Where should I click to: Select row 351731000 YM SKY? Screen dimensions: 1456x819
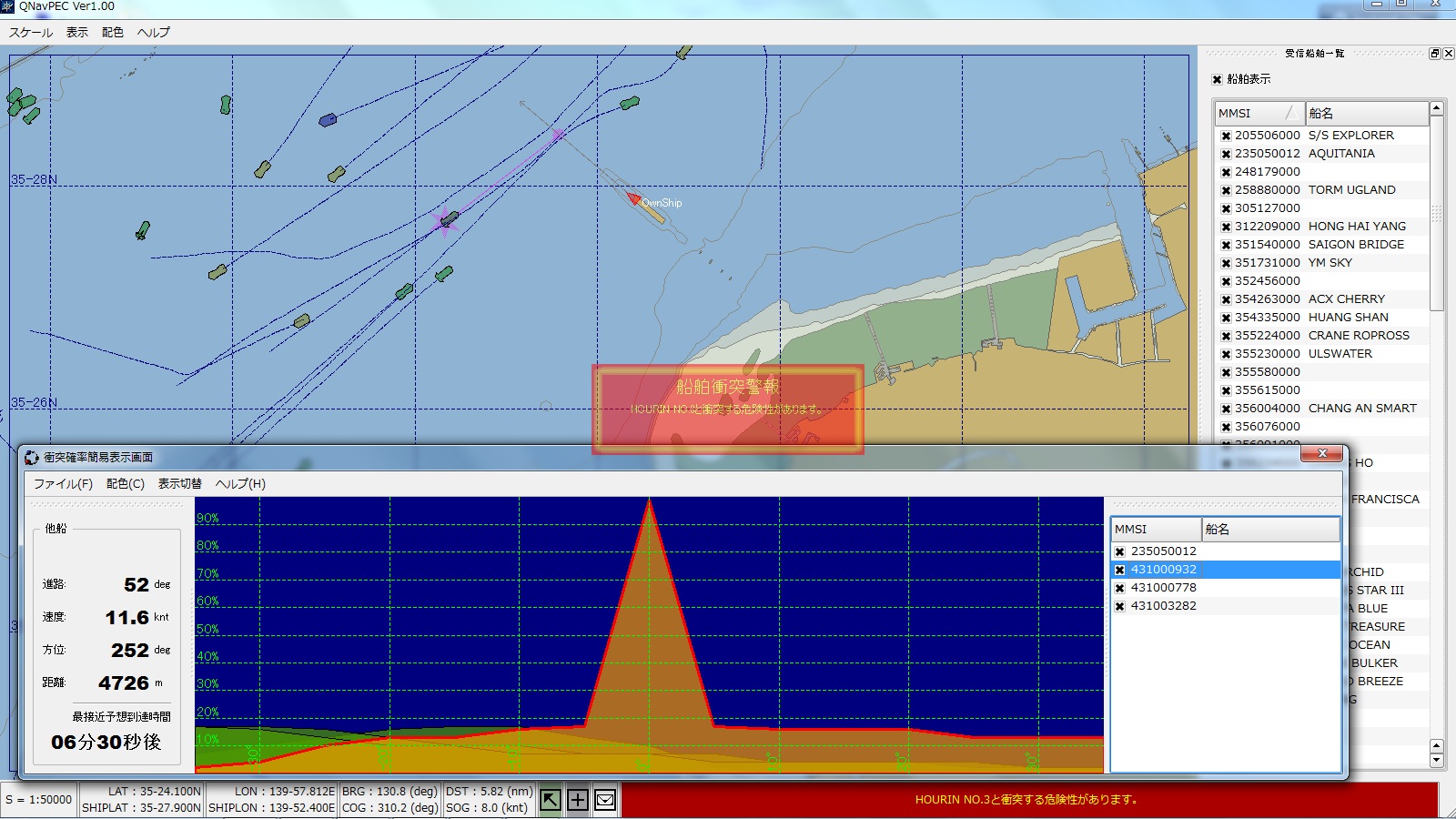click(x=1322, y=263)
